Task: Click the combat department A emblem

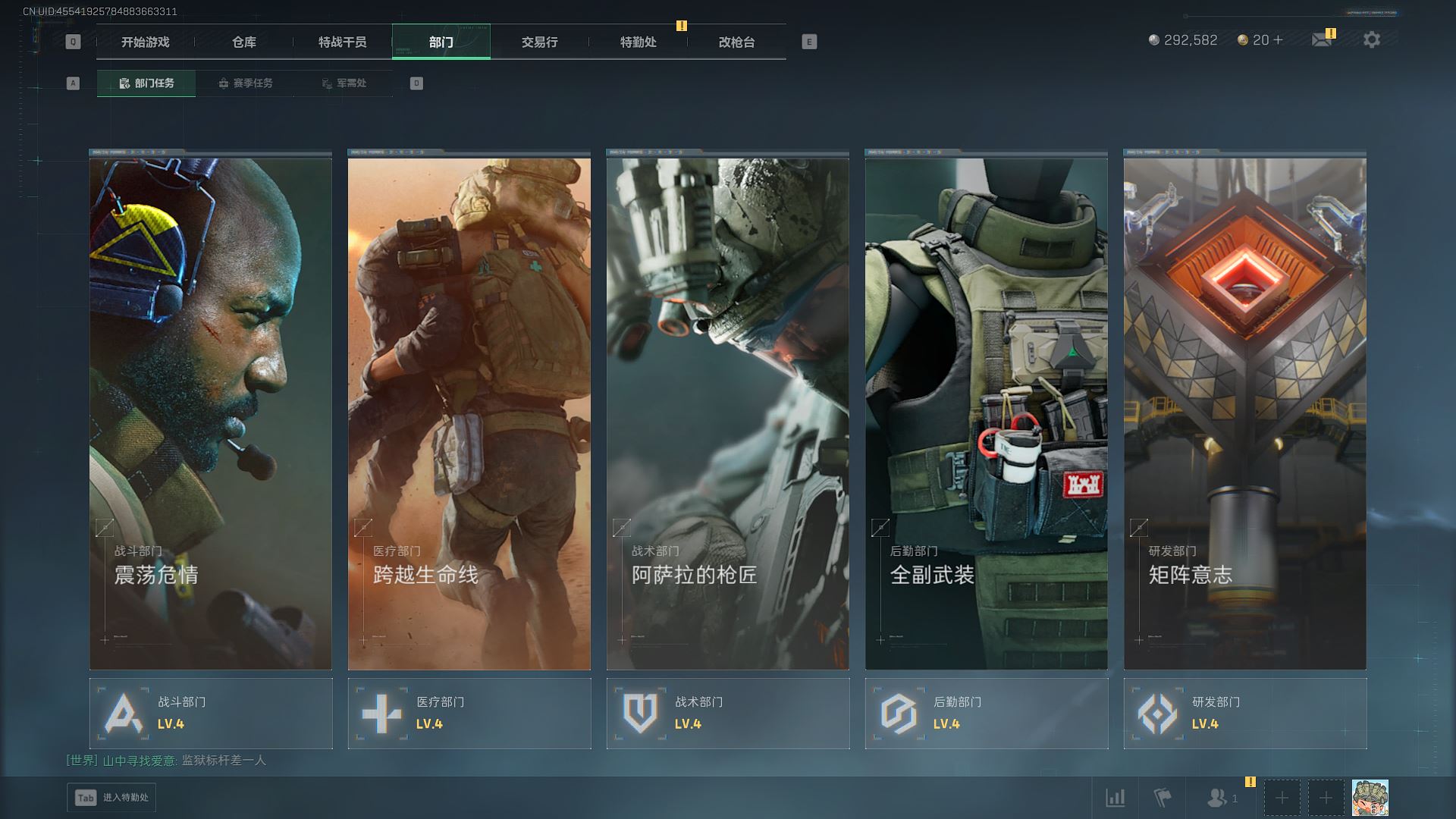Action: click(124, 714)
